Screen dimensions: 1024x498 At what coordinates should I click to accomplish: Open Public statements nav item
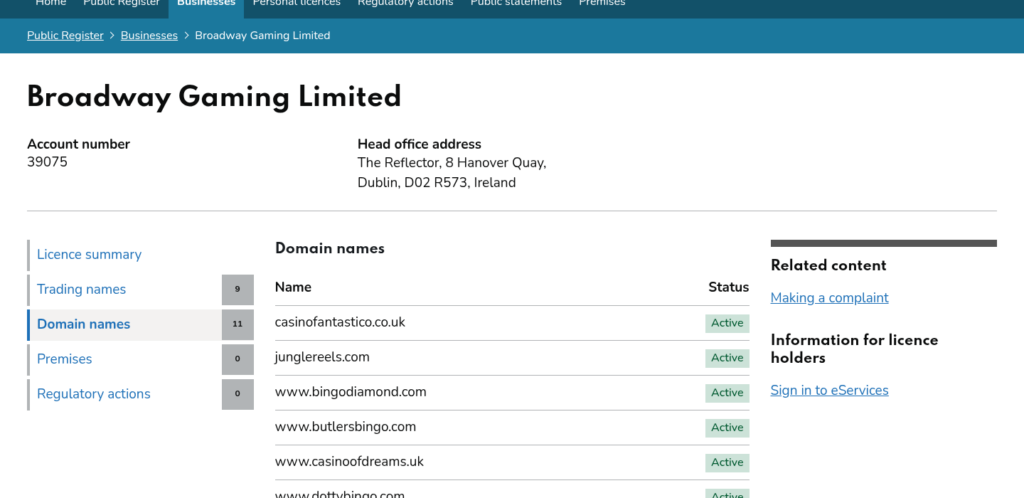516,3
